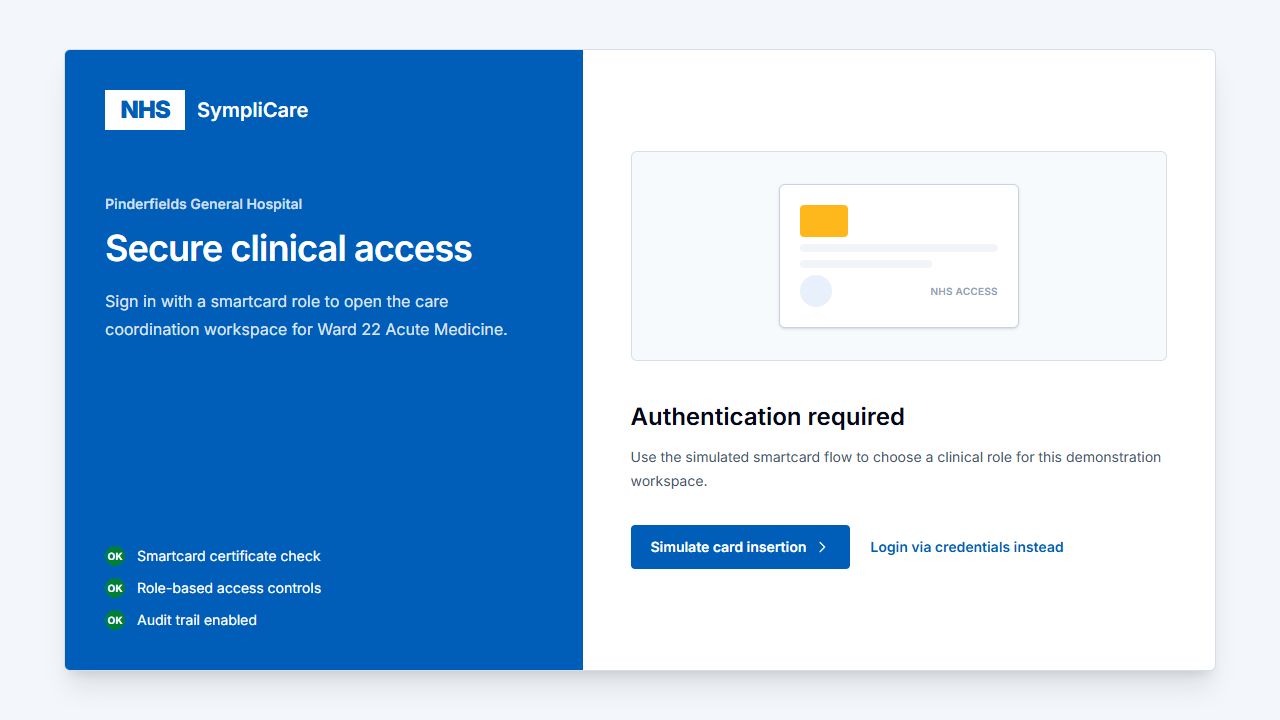Click the yellow chip on the smartcard illustration
Screen dimensions: 1280x720
[x=824, y=221]
